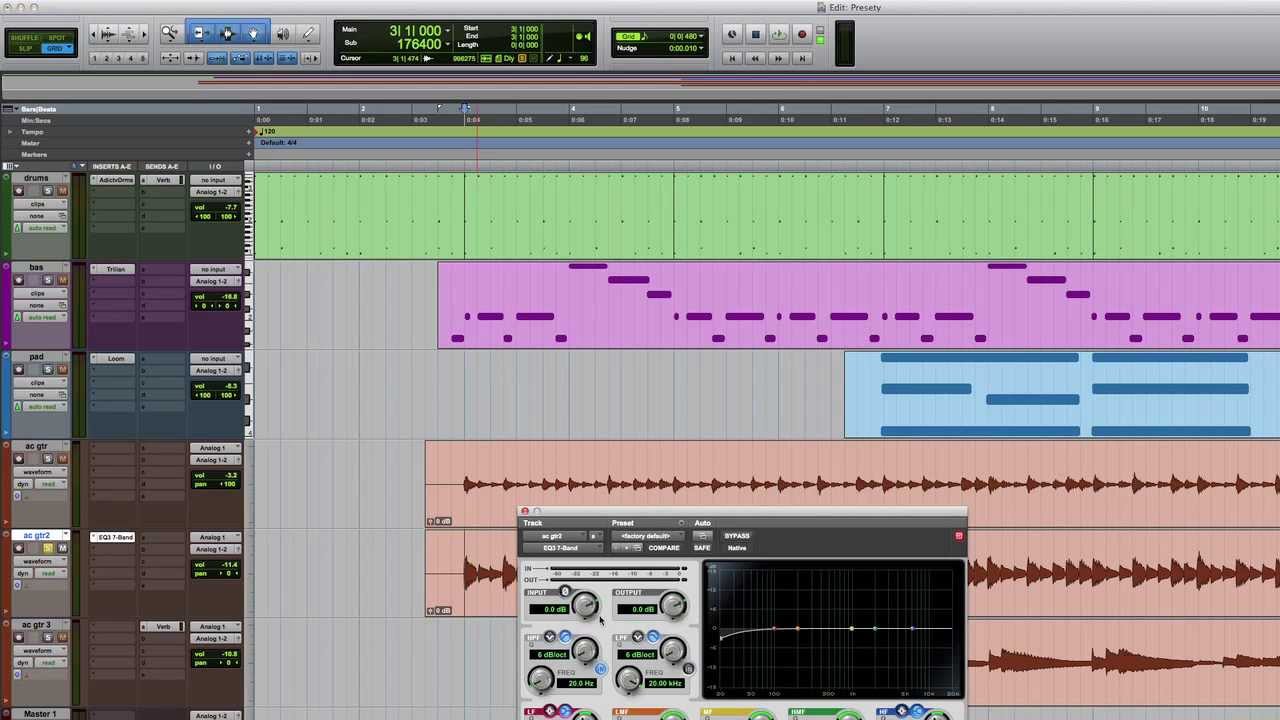The height and width of the screenshot is (720, 1280).
Task: Adjust the LPF FREQ knob
Action: coord(628,680)
